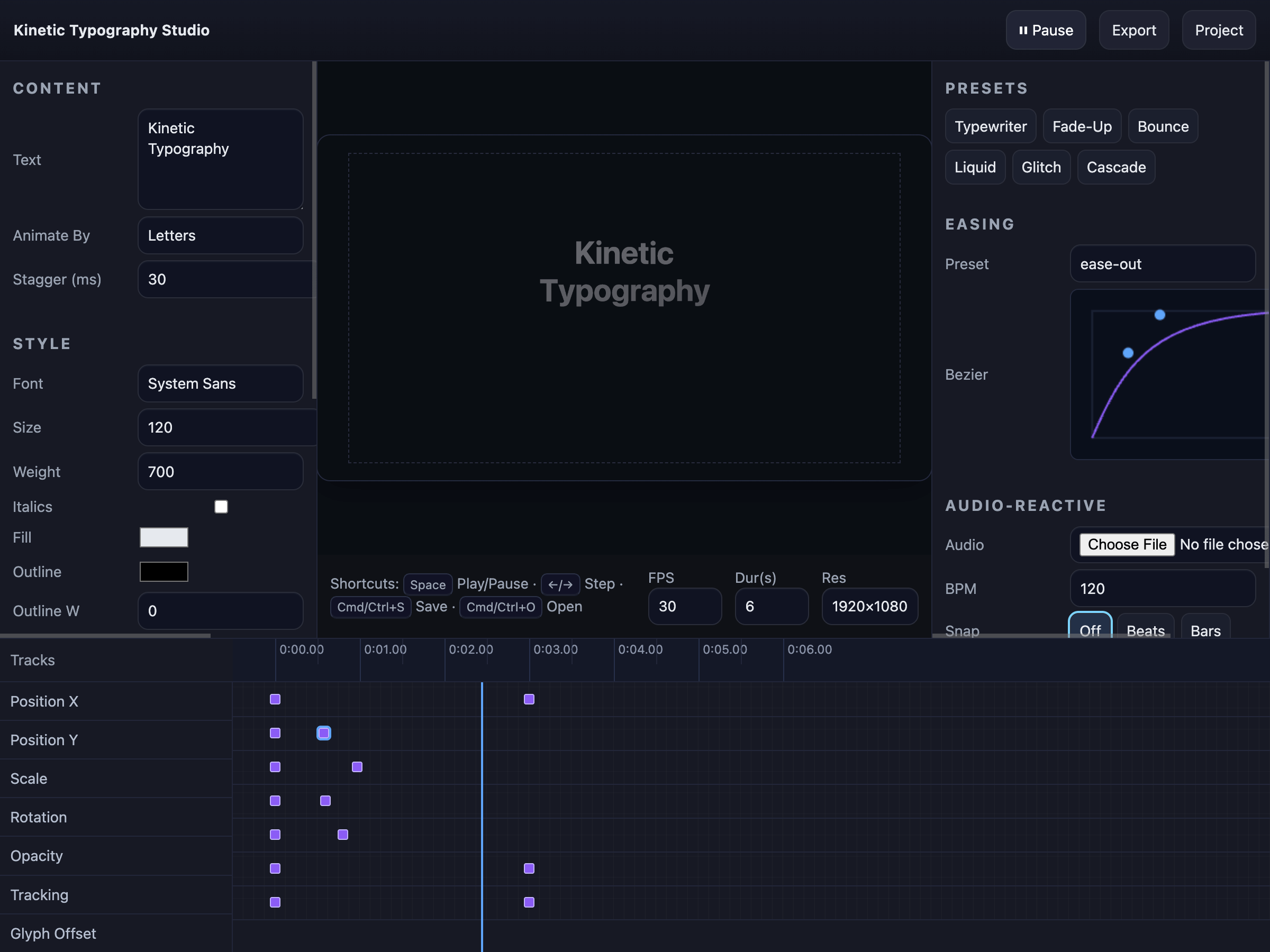Open the Animate By dropdown
Viewport: 1270px width, 952px height.
[221, 235]
